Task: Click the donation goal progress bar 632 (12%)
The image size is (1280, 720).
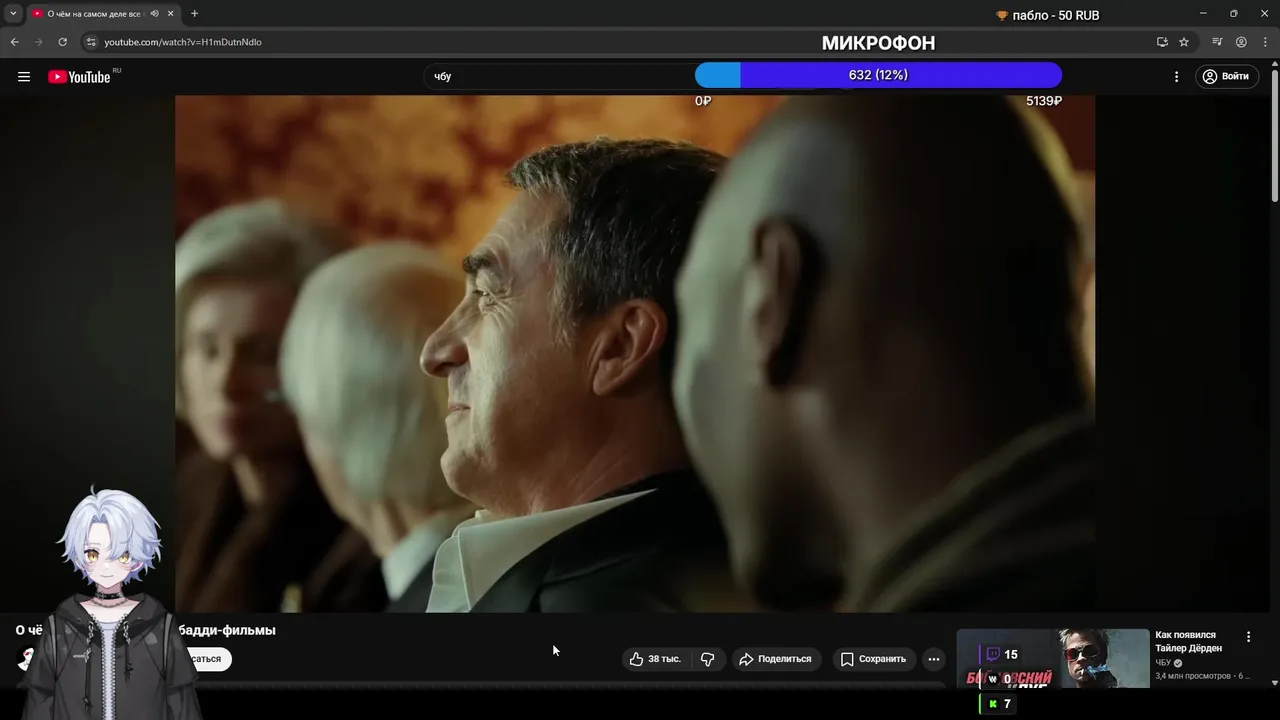Action: [878, 75]
